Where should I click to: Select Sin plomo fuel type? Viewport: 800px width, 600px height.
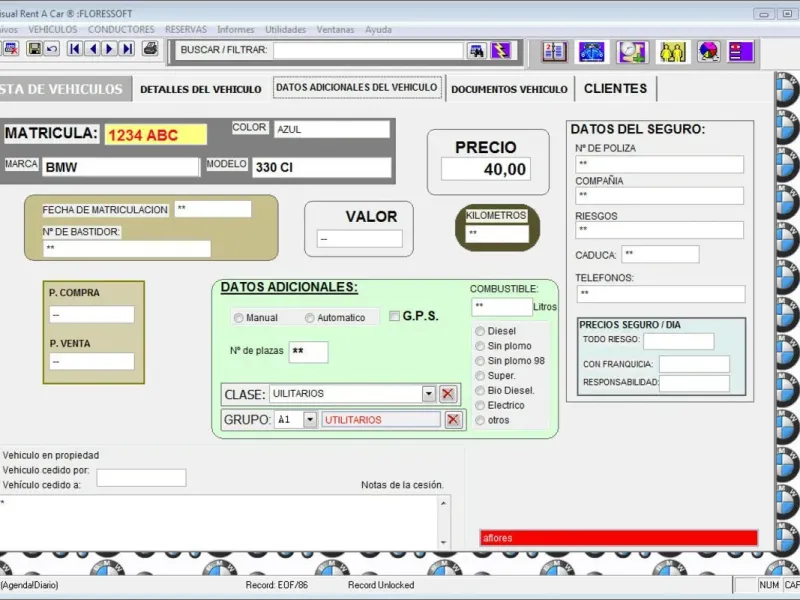click(480, 346)
